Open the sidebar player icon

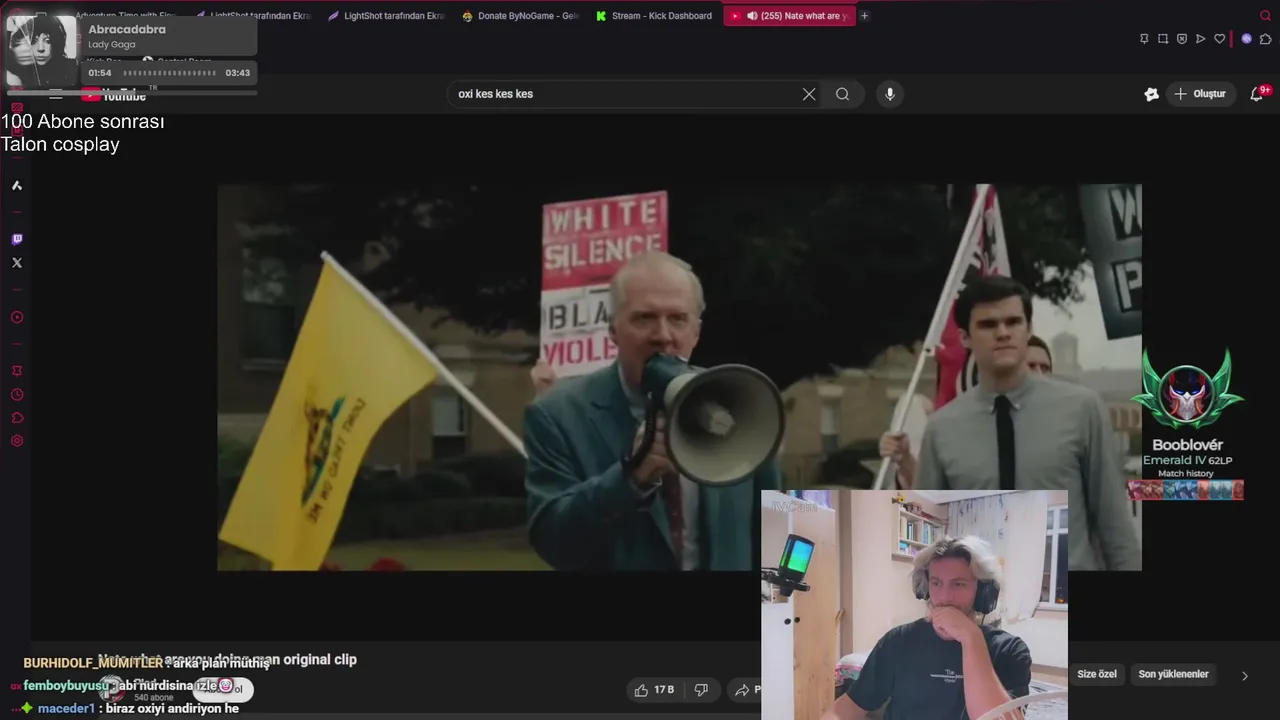point(17,317)
